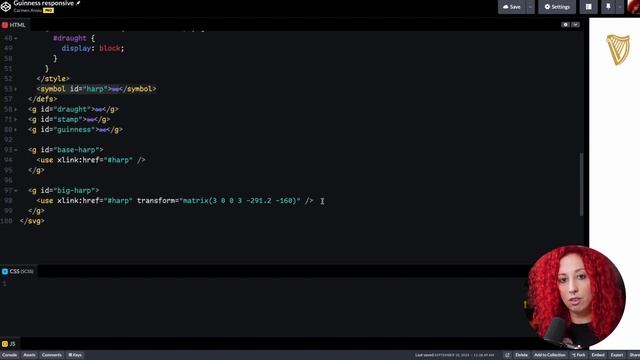Click the author name below the title
The width and height of the screenshot is (640, 360).
pyautogui.click(x=28, y=11)
